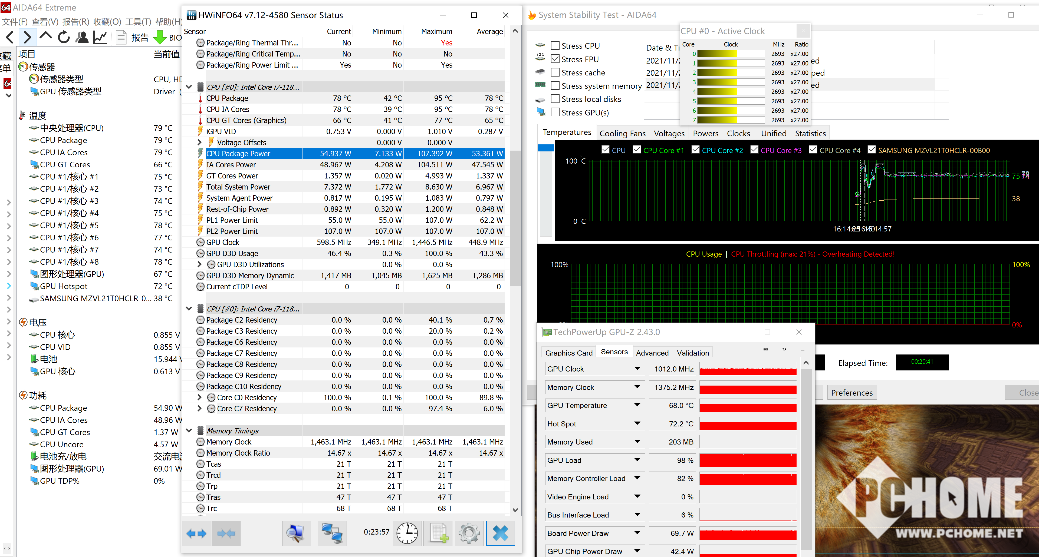Viewport: 1039px width, 557px height.
Task: Enable the Stress cache checkbox
Action: 555,72
